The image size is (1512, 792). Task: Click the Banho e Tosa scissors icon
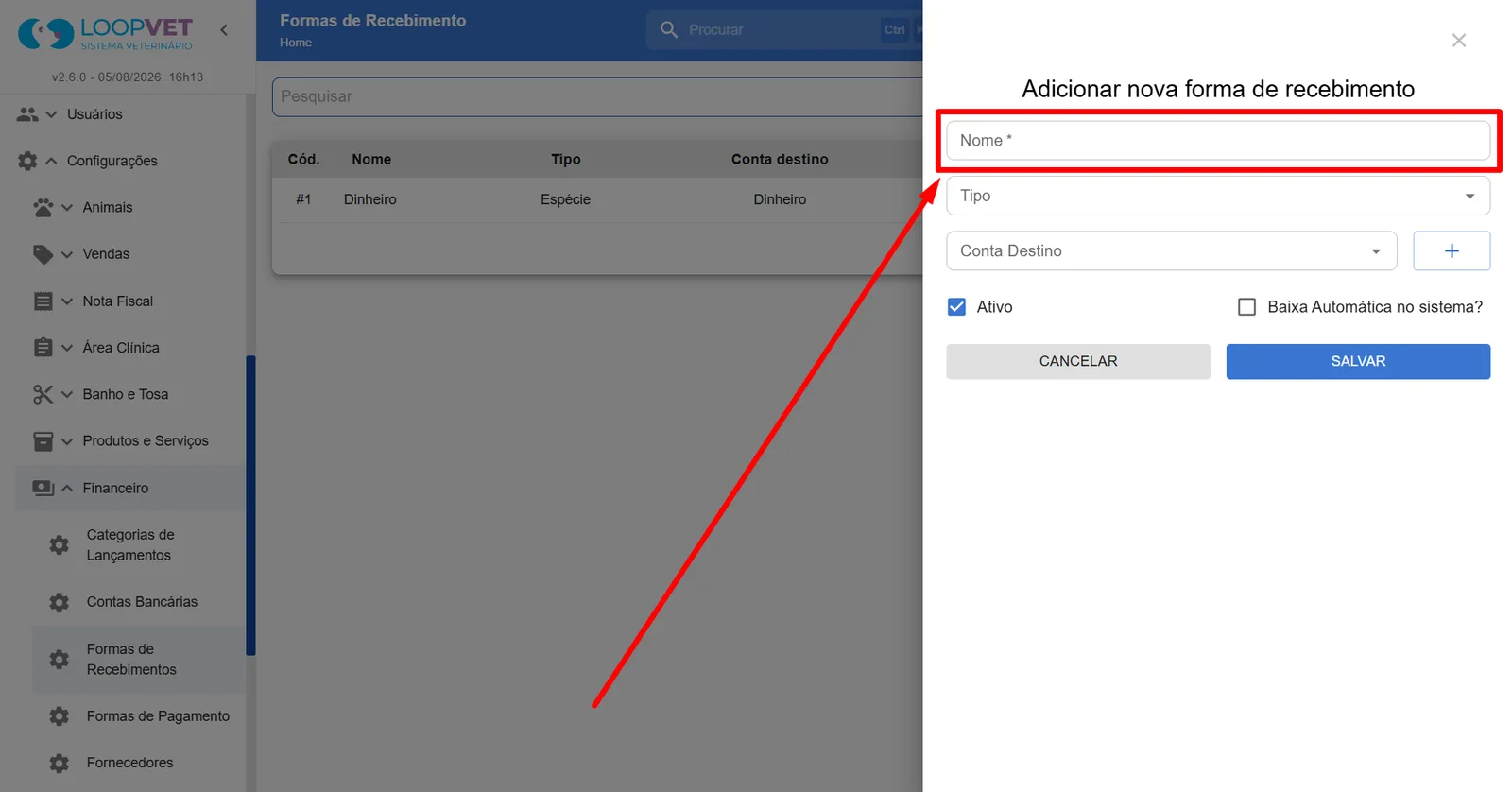tap(43, 394)
